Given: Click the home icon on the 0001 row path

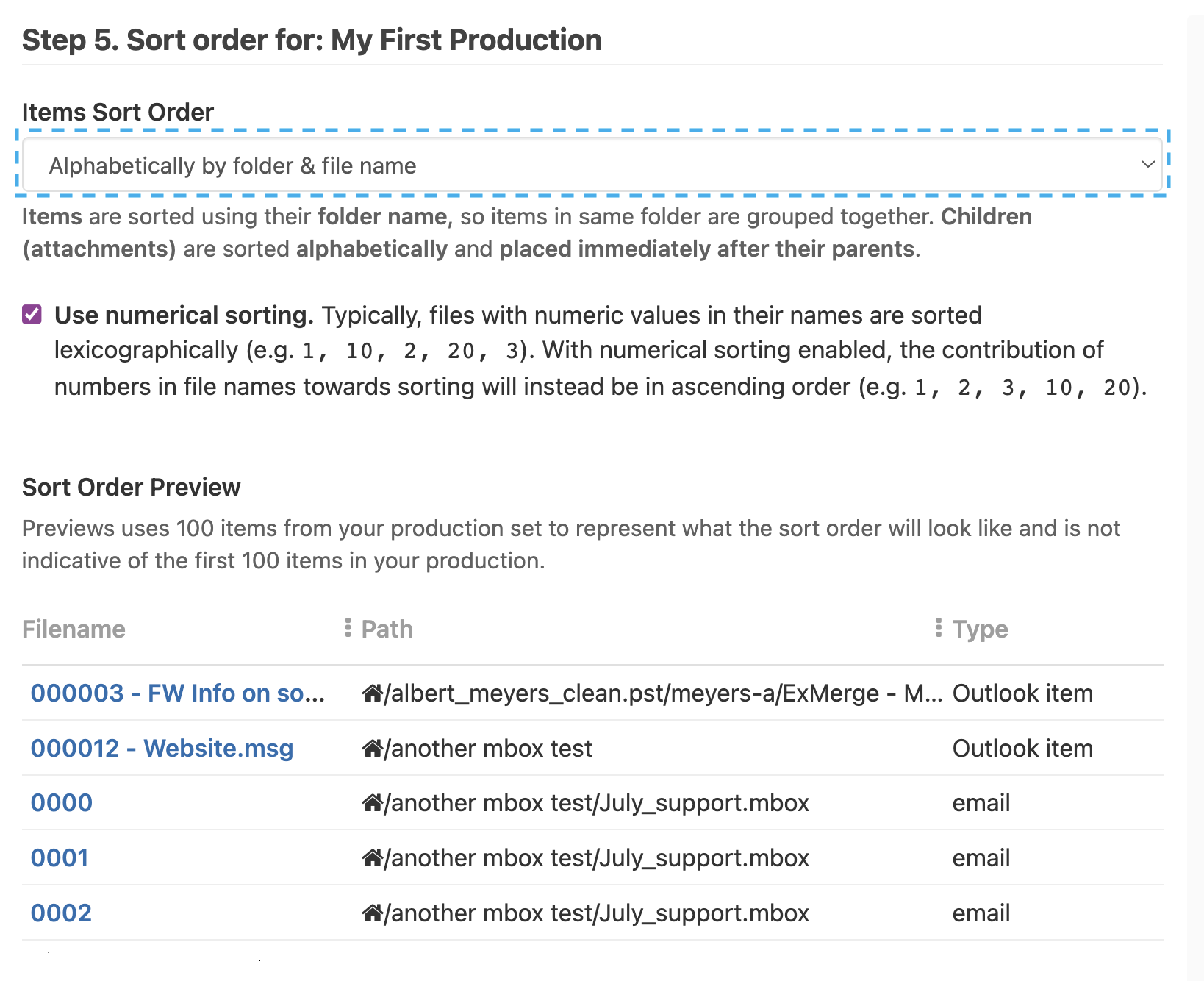Looking at the screenshot, I should [x=372, y=857].
